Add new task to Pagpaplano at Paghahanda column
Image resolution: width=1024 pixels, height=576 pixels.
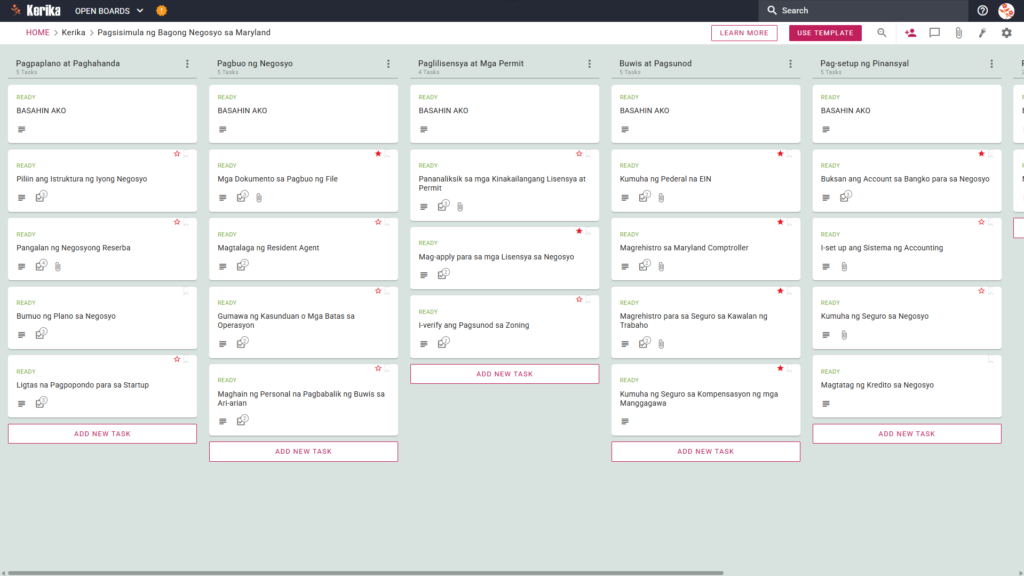point(103,434)
